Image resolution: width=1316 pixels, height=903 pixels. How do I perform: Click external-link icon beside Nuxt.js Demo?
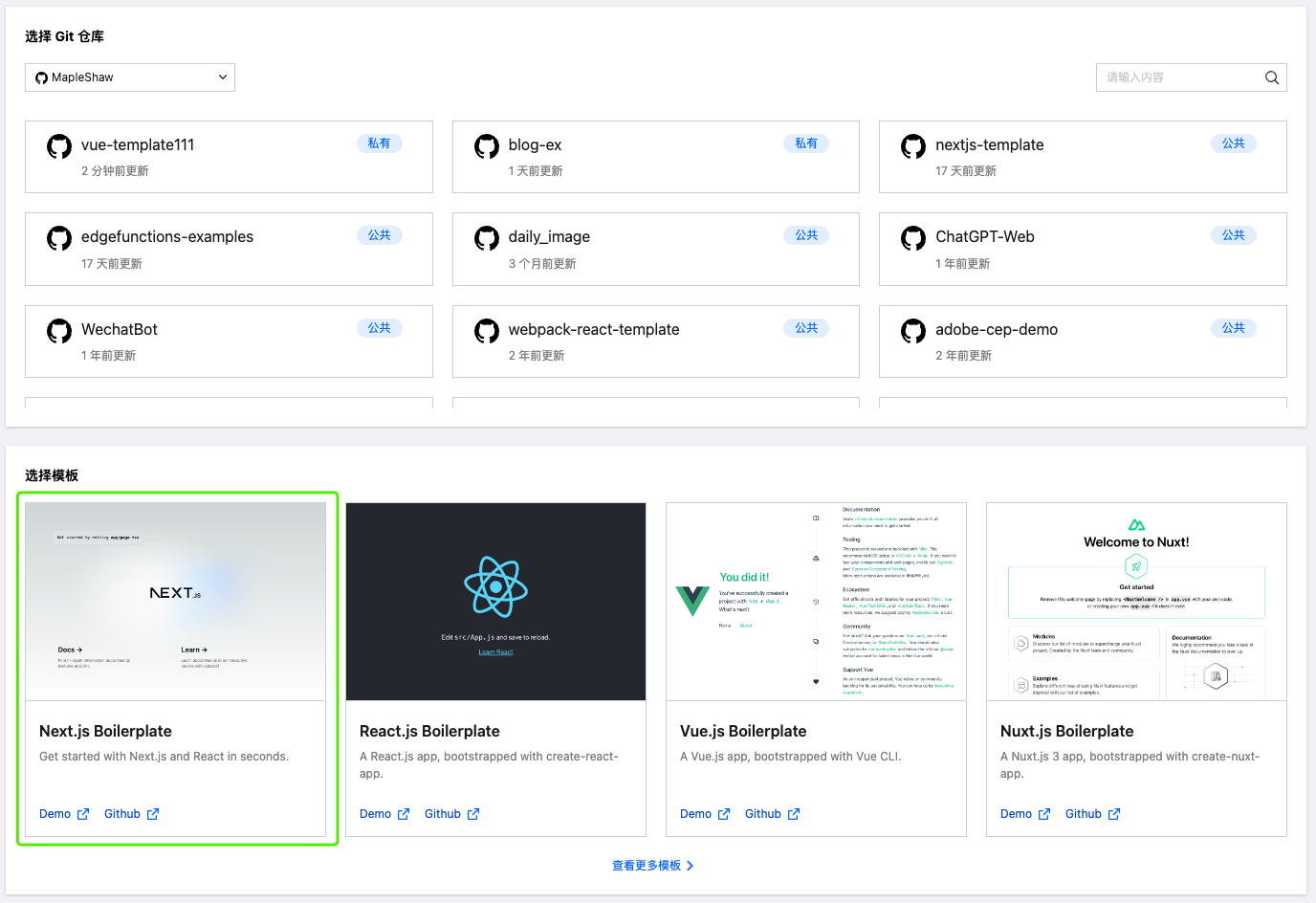tap(1044, 814)
